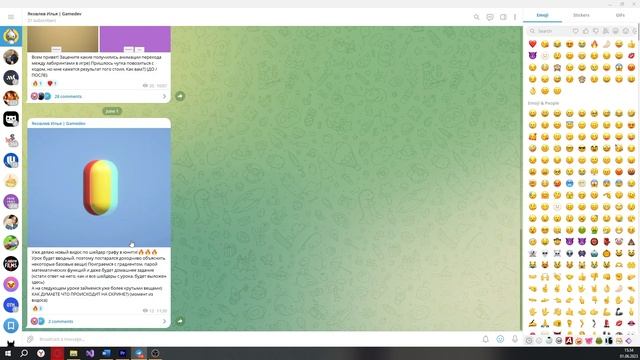Add fire reaction on the first post
Viewport: 640px width, 360px height.
pyautogui.click(x=37, y=84)
